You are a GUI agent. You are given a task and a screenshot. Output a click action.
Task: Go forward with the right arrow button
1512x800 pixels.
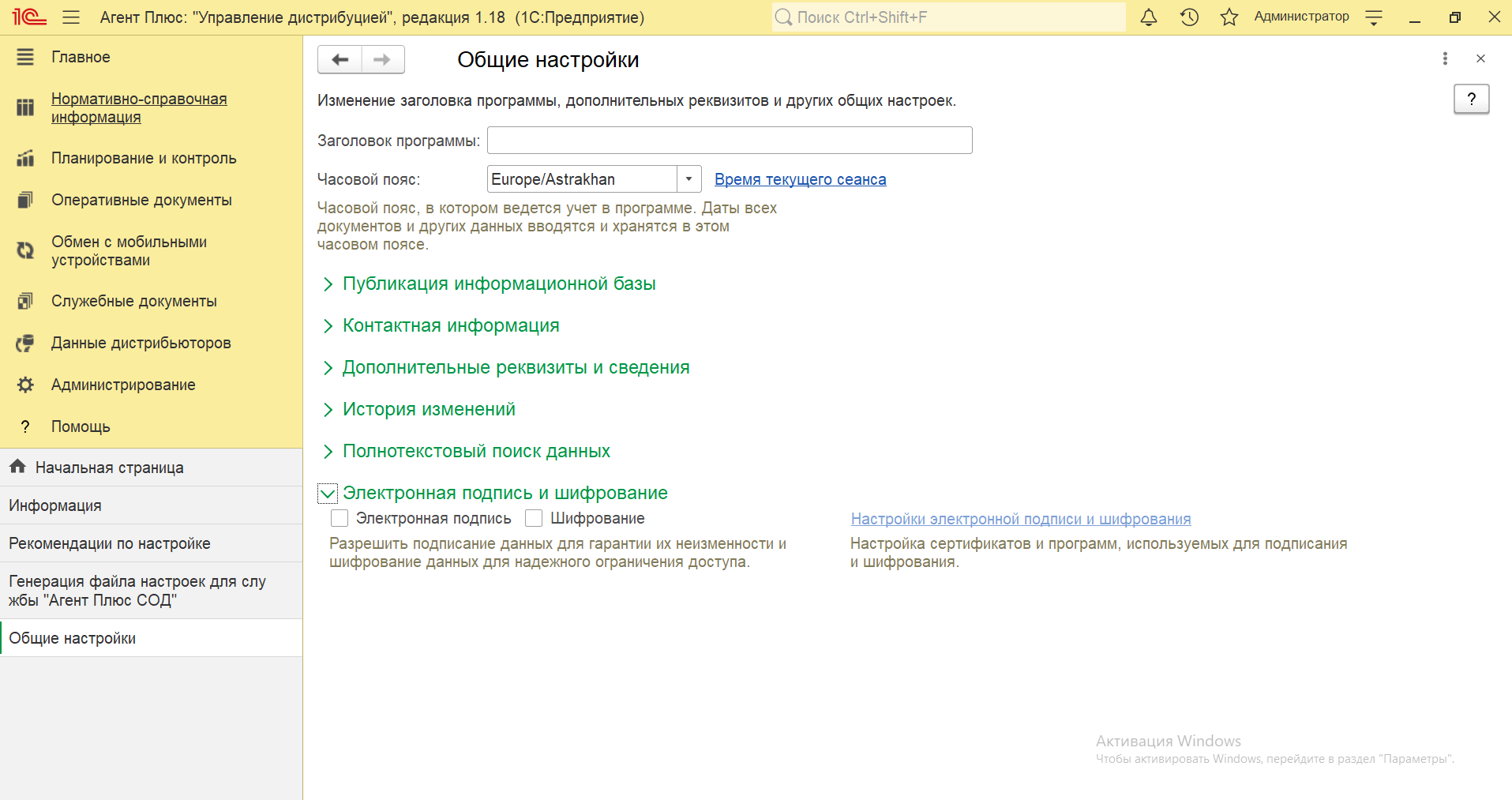383,59
